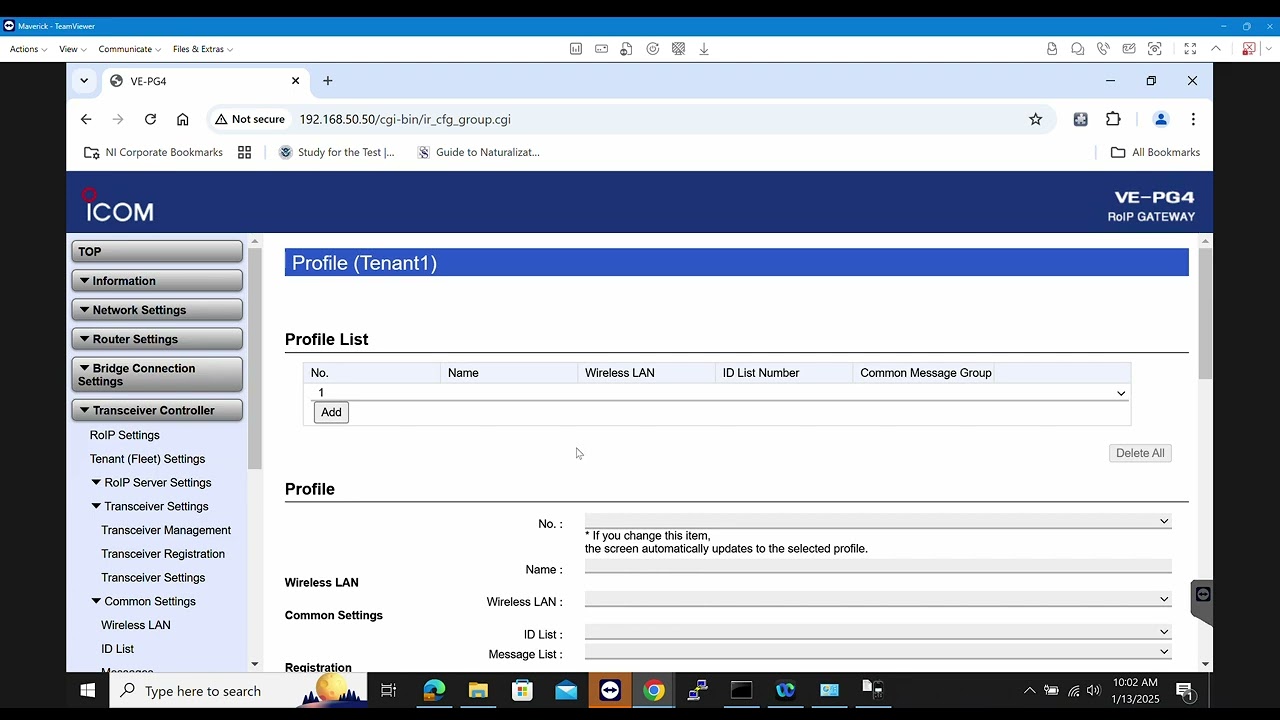1280x720 pixels.
Task: Bookmark this page with the star
Action: tap(1036, 119)
